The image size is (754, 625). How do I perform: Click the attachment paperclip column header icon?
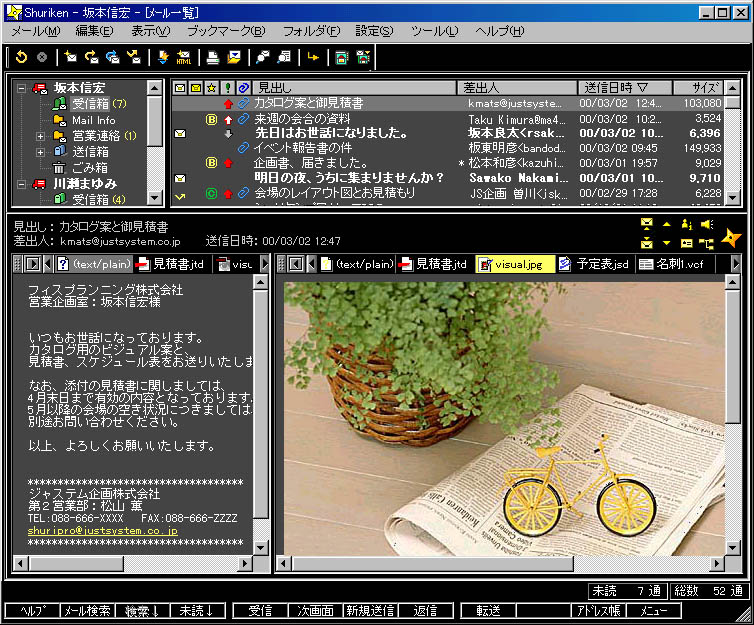(x=243, y=88)
